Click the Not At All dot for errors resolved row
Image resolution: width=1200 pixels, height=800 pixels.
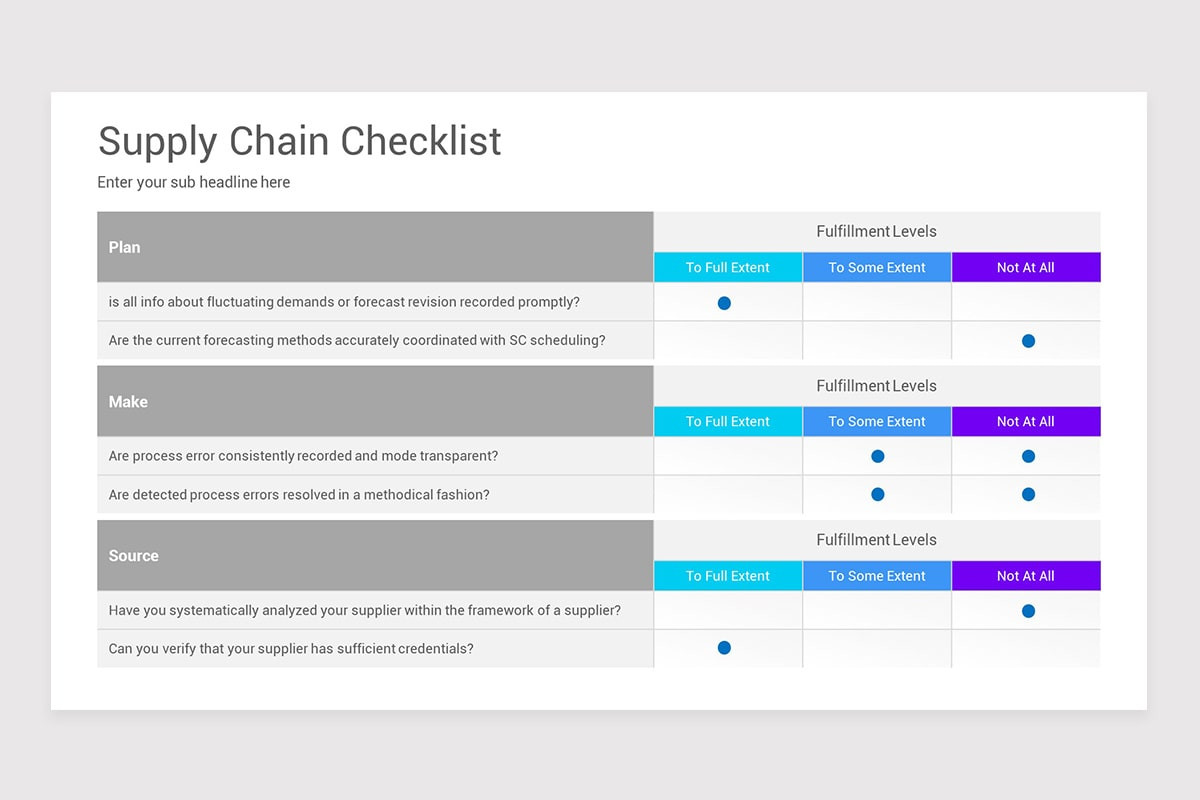1028,494
